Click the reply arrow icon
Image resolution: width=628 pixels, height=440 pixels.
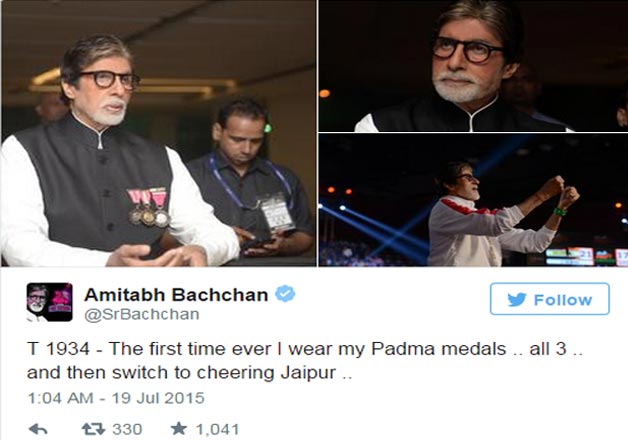[x=38, y=429]
